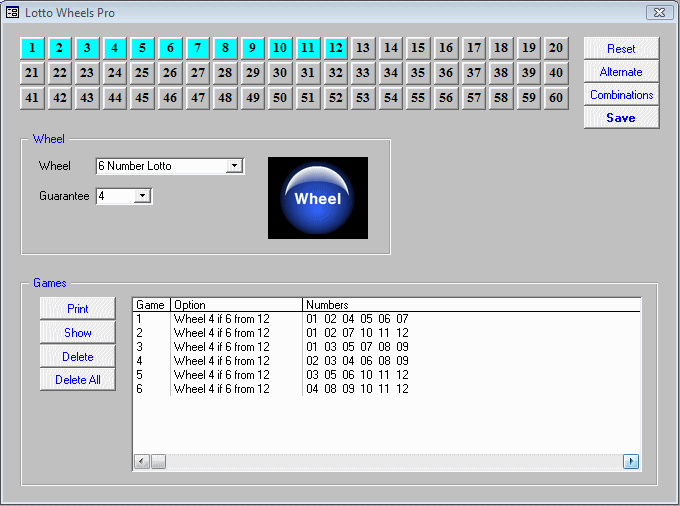
Task: Click inside the Wheel type combo box text
Action: point(161,166)
